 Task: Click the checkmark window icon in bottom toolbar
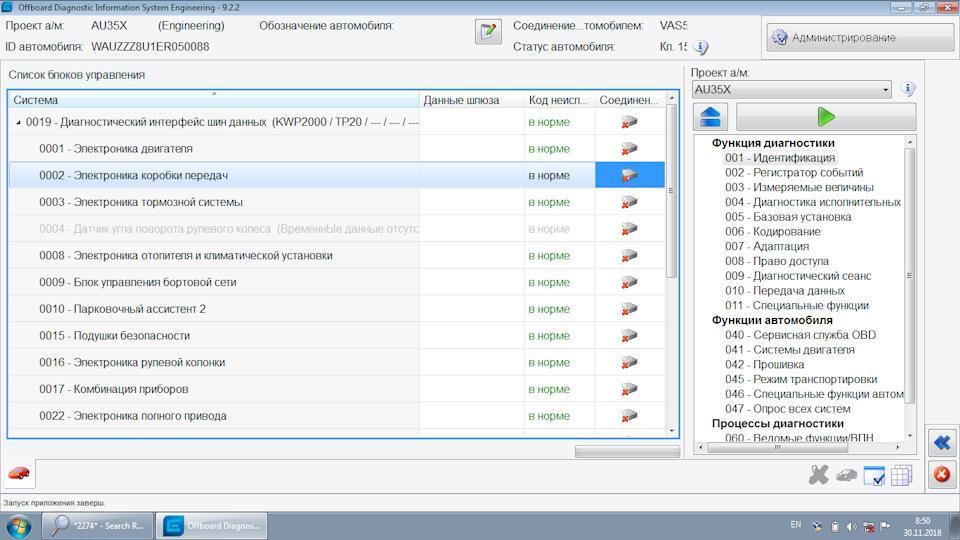pyautogui.click(x=874, y=475)
